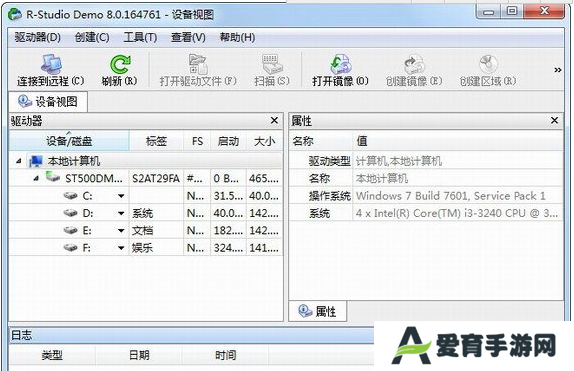Click the S2AT29FA label cell
Viewport: 574px width, 371px height.
(156, 178)
